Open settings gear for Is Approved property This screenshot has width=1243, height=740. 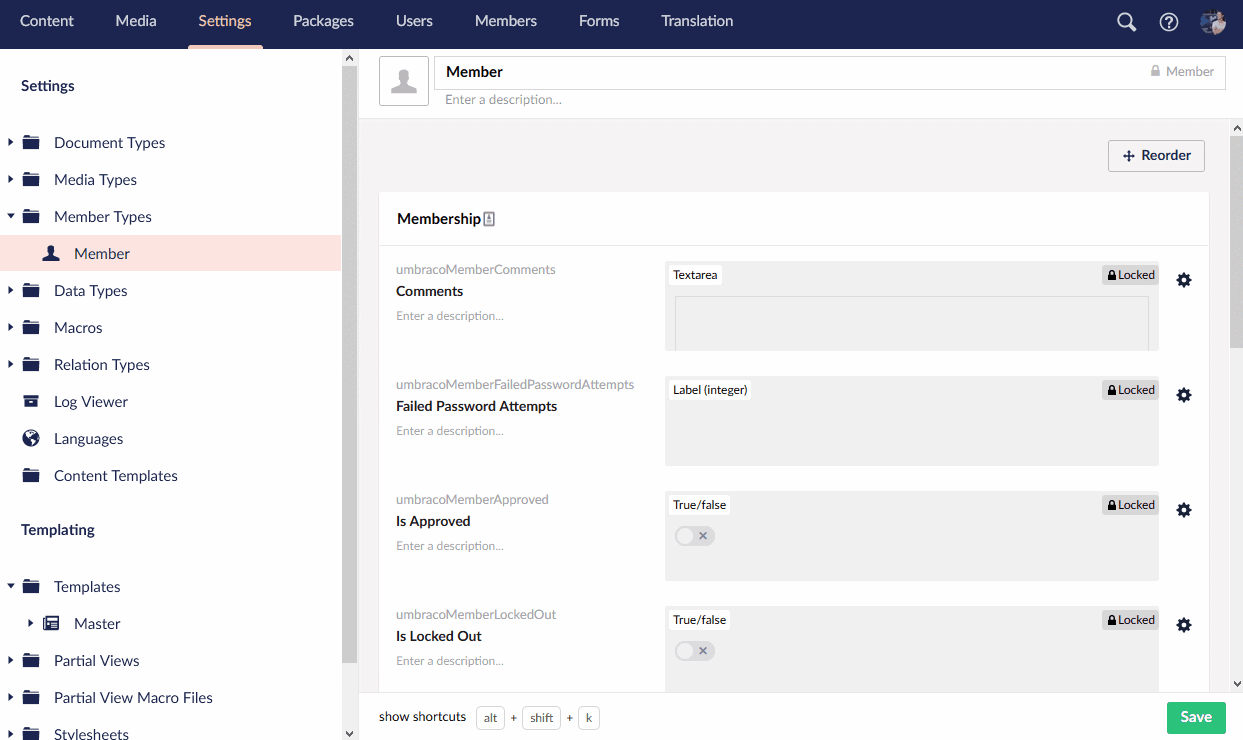pos(1184,510)
